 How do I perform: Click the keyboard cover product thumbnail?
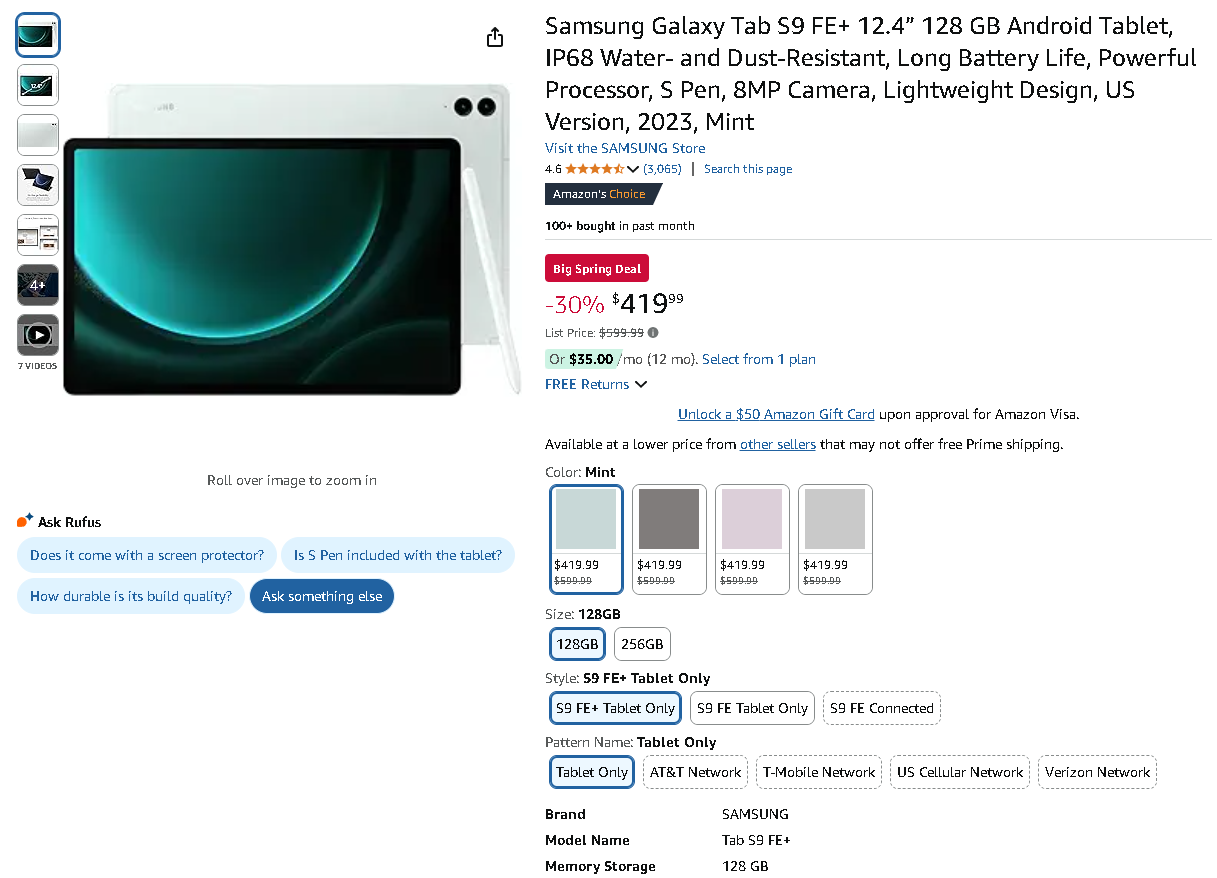37,185
